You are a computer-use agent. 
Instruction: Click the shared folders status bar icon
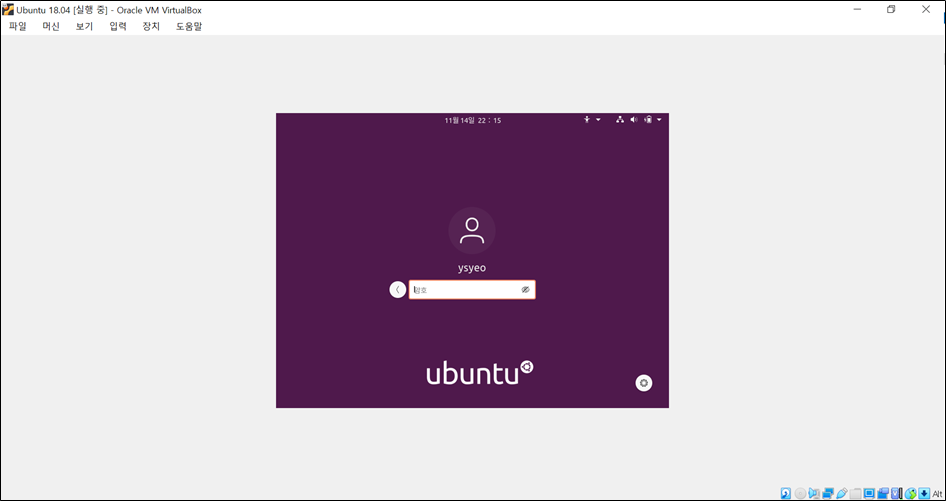click(856, 493)
